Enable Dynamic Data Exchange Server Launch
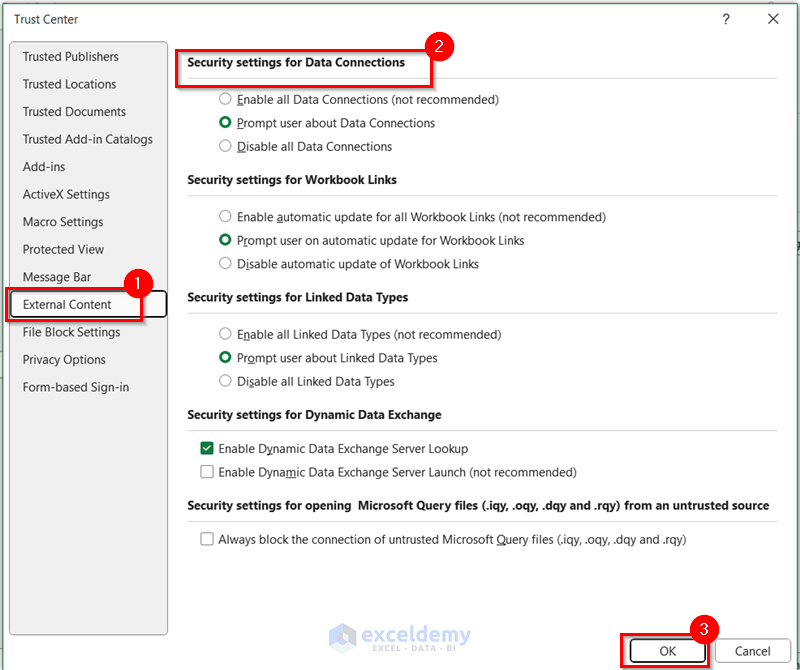 206,471
